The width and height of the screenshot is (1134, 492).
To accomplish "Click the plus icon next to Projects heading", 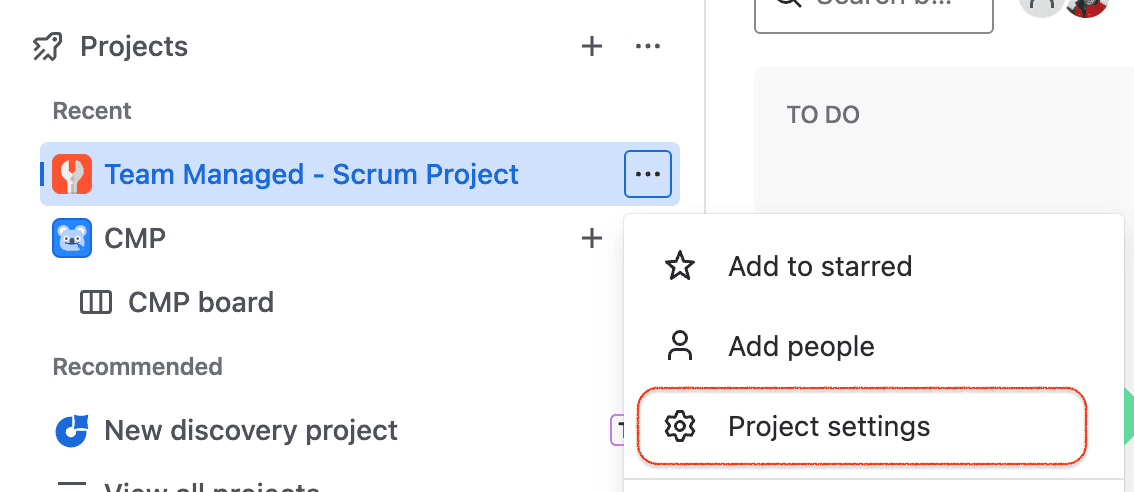I will 592,46.
